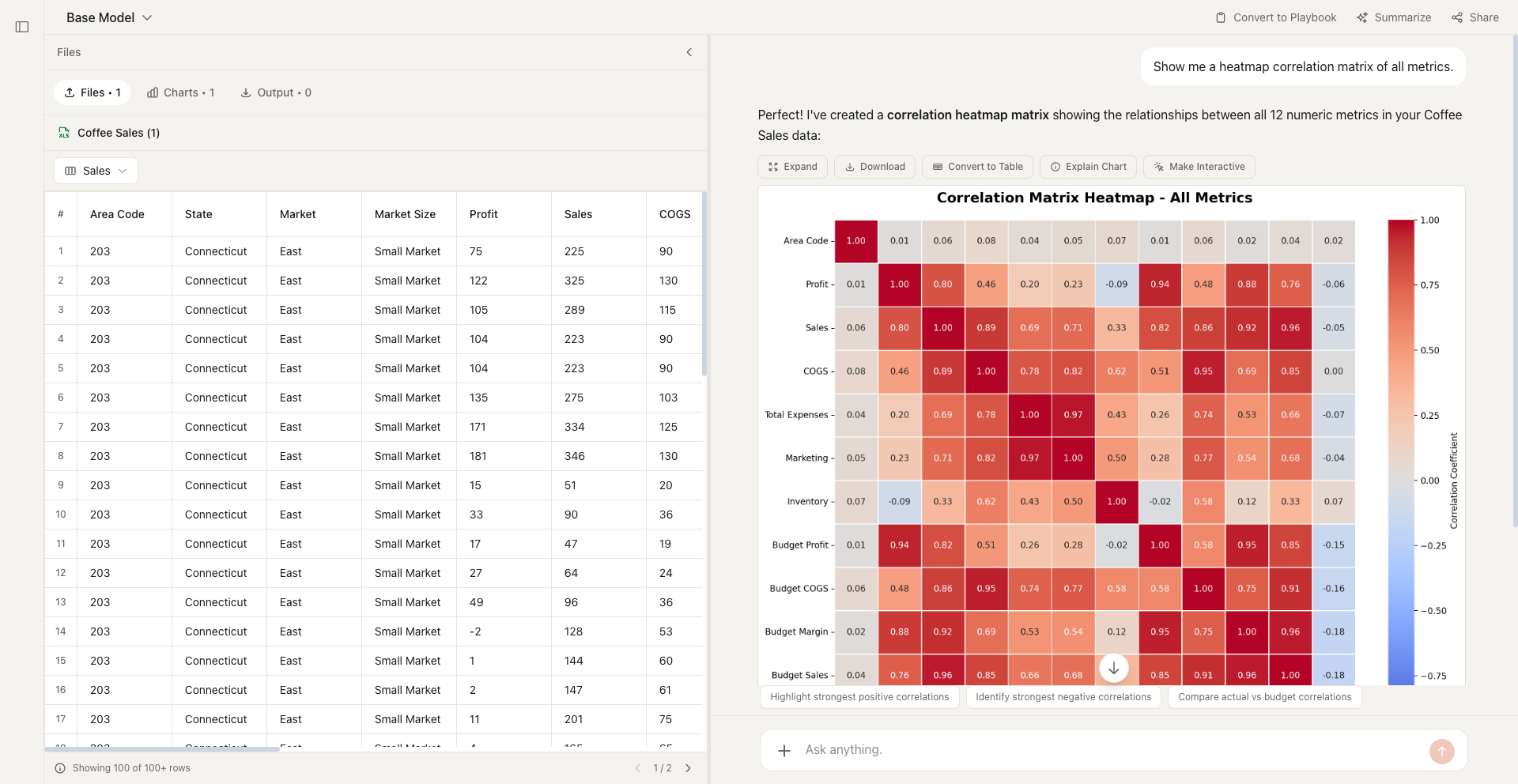This screenshot has width=1518, height=784.
Task: Open the Sales sheet dropdown
Action: tap(95, 171)
